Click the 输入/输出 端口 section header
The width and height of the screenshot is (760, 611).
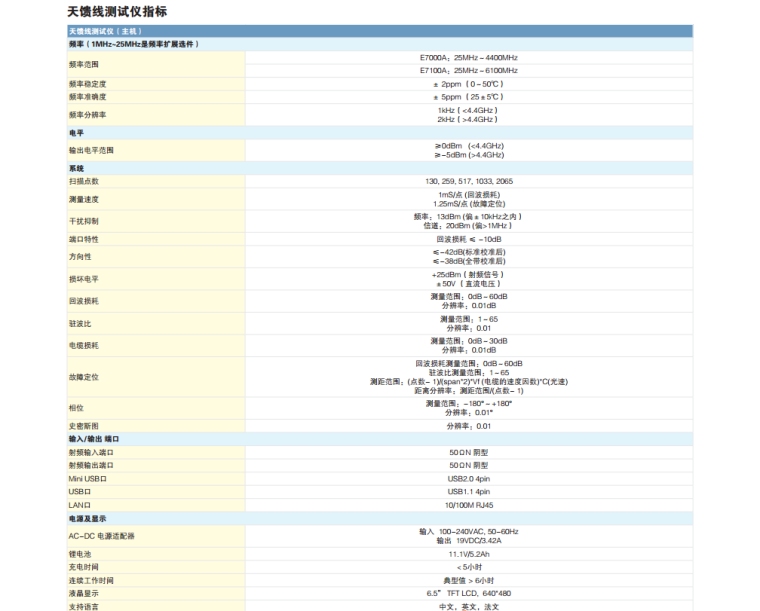tap(94, 439)
